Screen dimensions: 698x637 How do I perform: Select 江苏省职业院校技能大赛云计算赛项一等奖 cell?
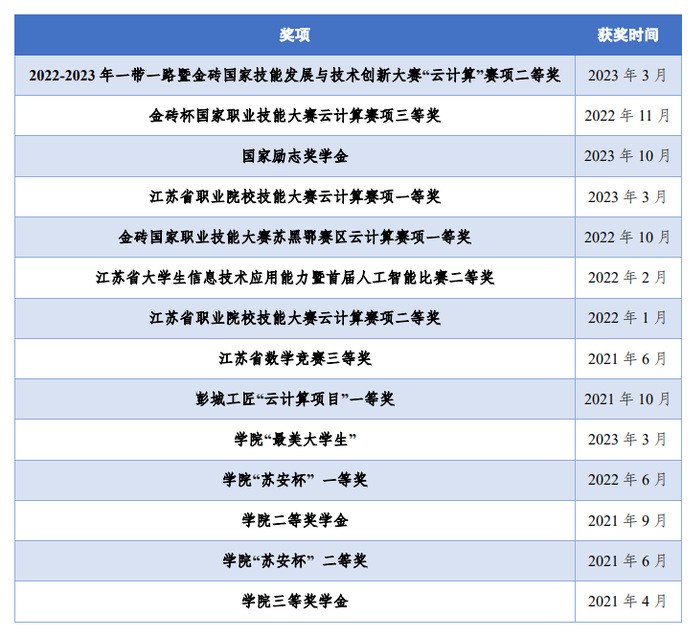point(295,197)
